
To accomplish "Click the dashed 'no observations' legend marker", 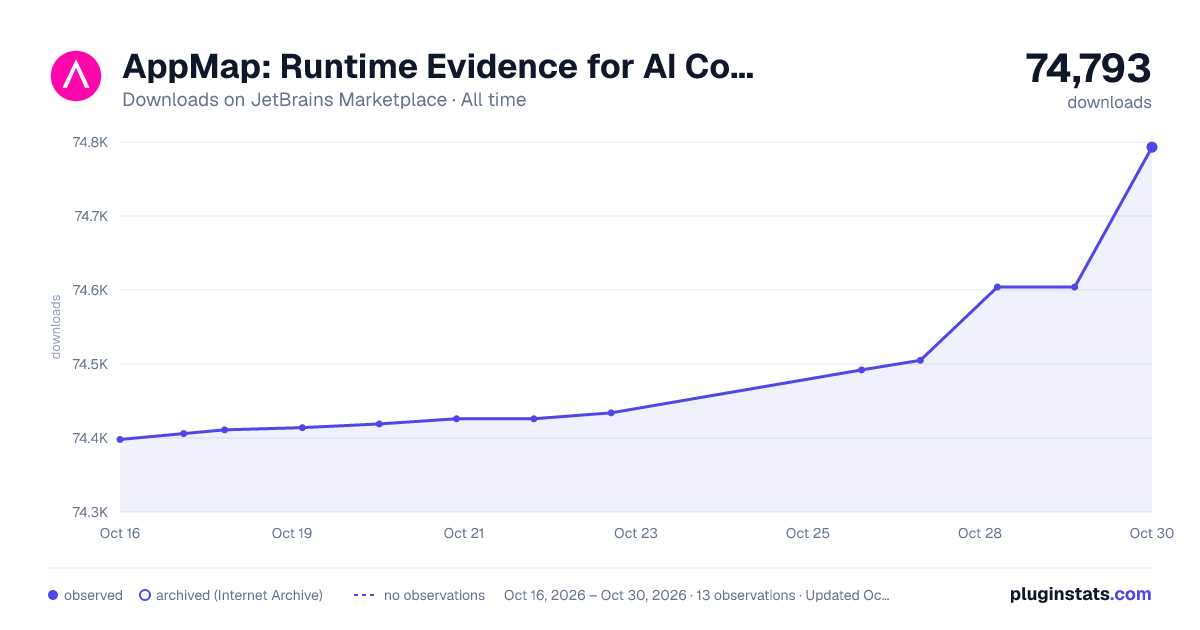I will point(364,595).
